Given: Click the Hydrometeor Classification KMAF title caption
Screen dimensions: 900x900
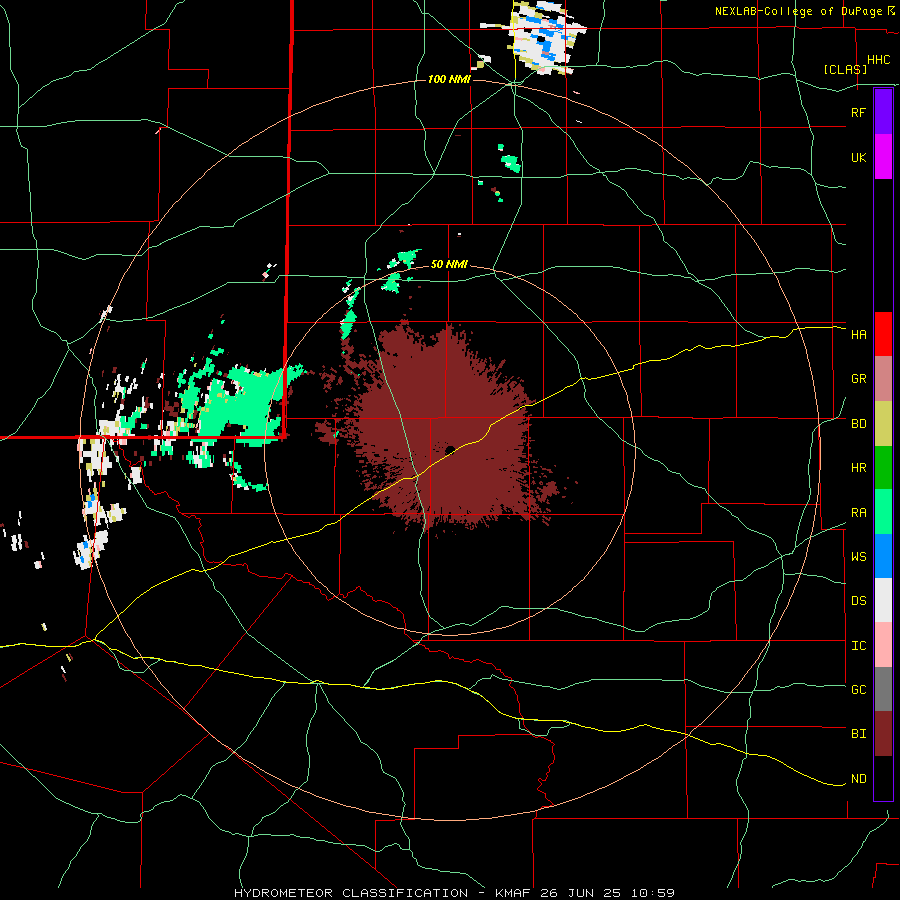Looking at the screenshot, I should (454, 893).
